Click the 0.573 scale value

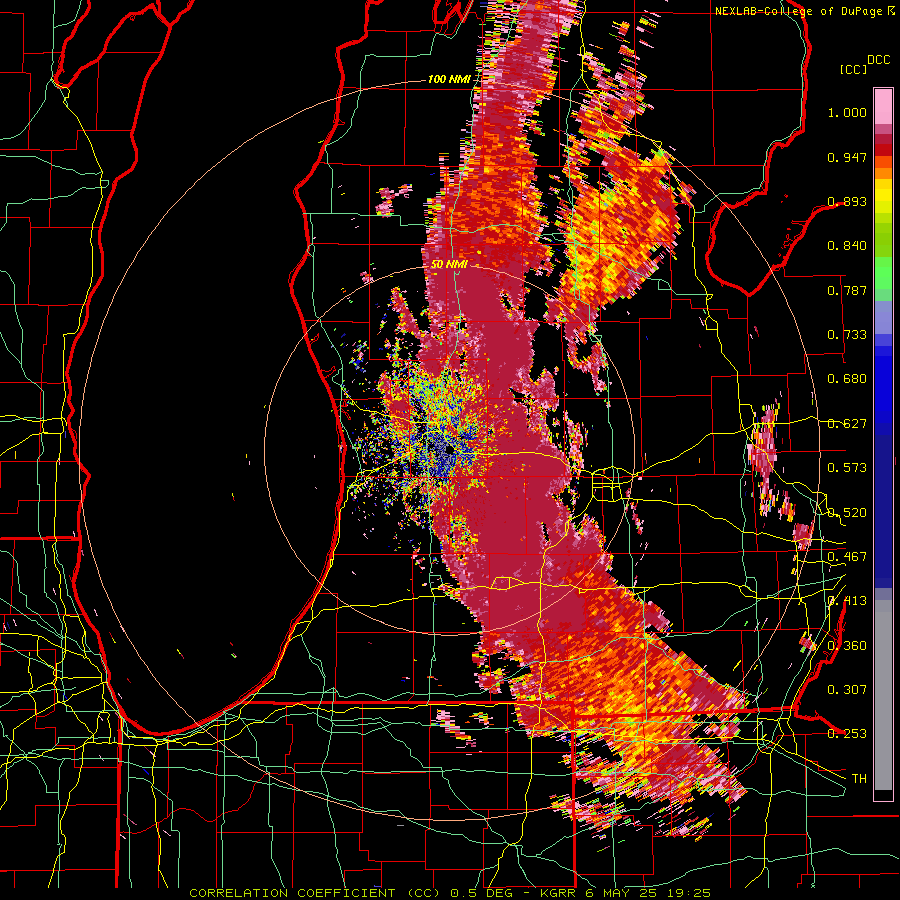(x=847, y=468)
